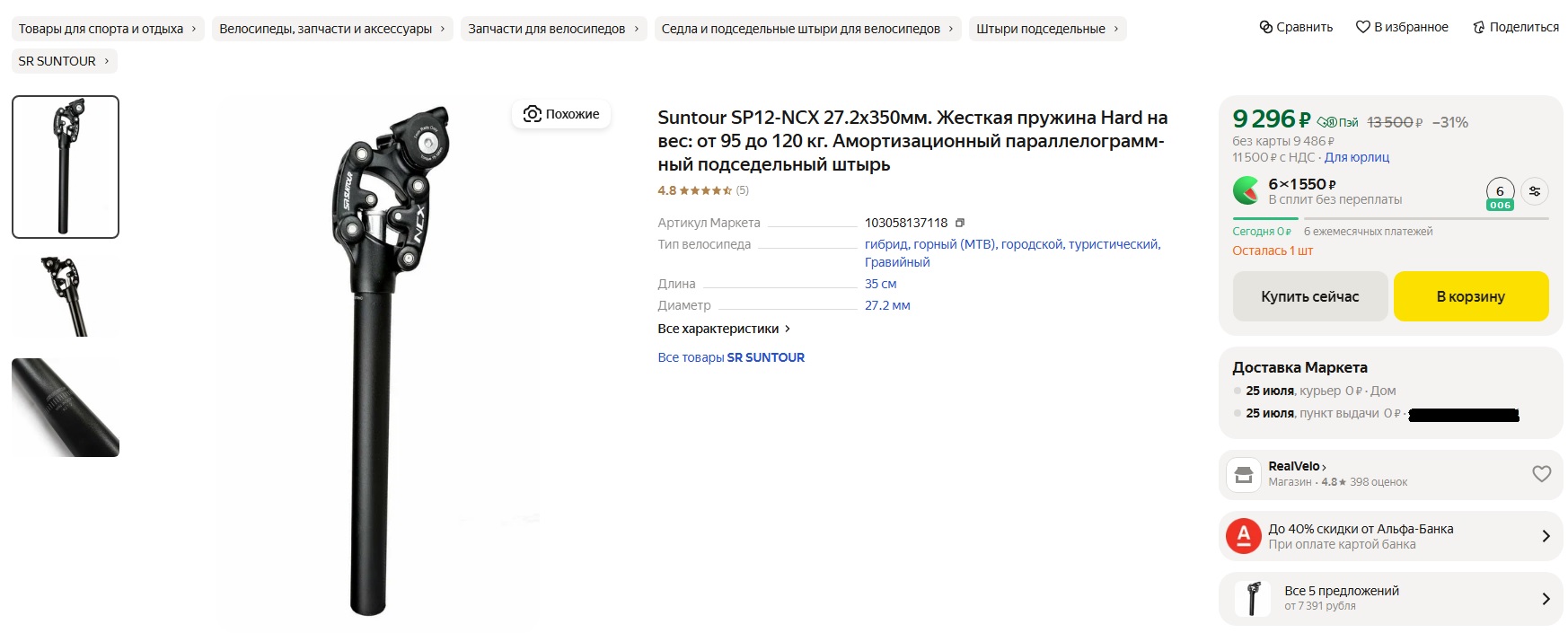The width and height of the screenshot is (1568, 633).
Task: Copy the Market article number with the copy icon
Action: 960,223
